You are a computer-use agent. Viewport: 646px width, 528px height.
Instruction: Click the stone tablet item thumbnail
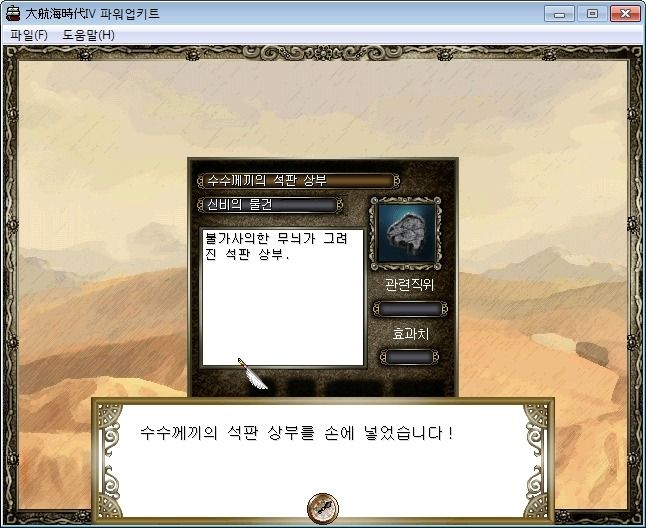pos(406,233)
